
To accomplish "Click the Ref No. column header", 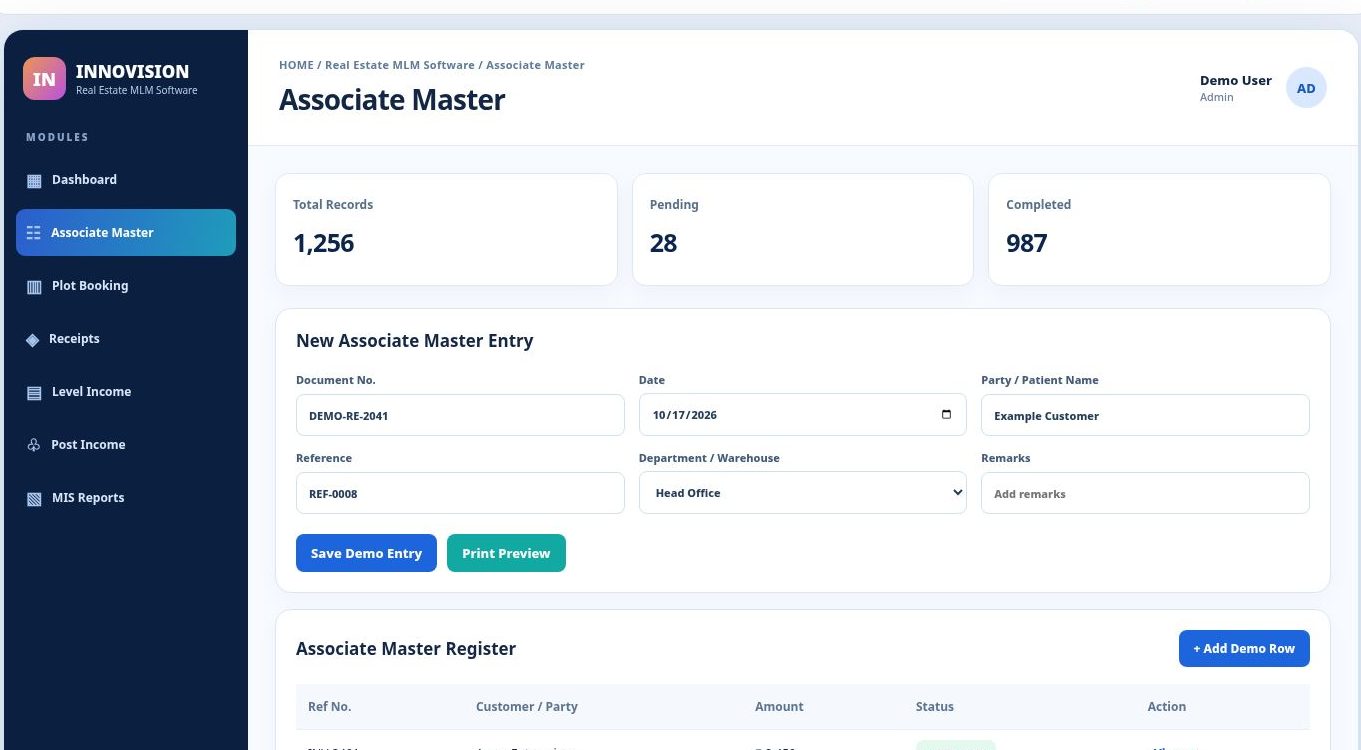I will click(x=330, y=706).
